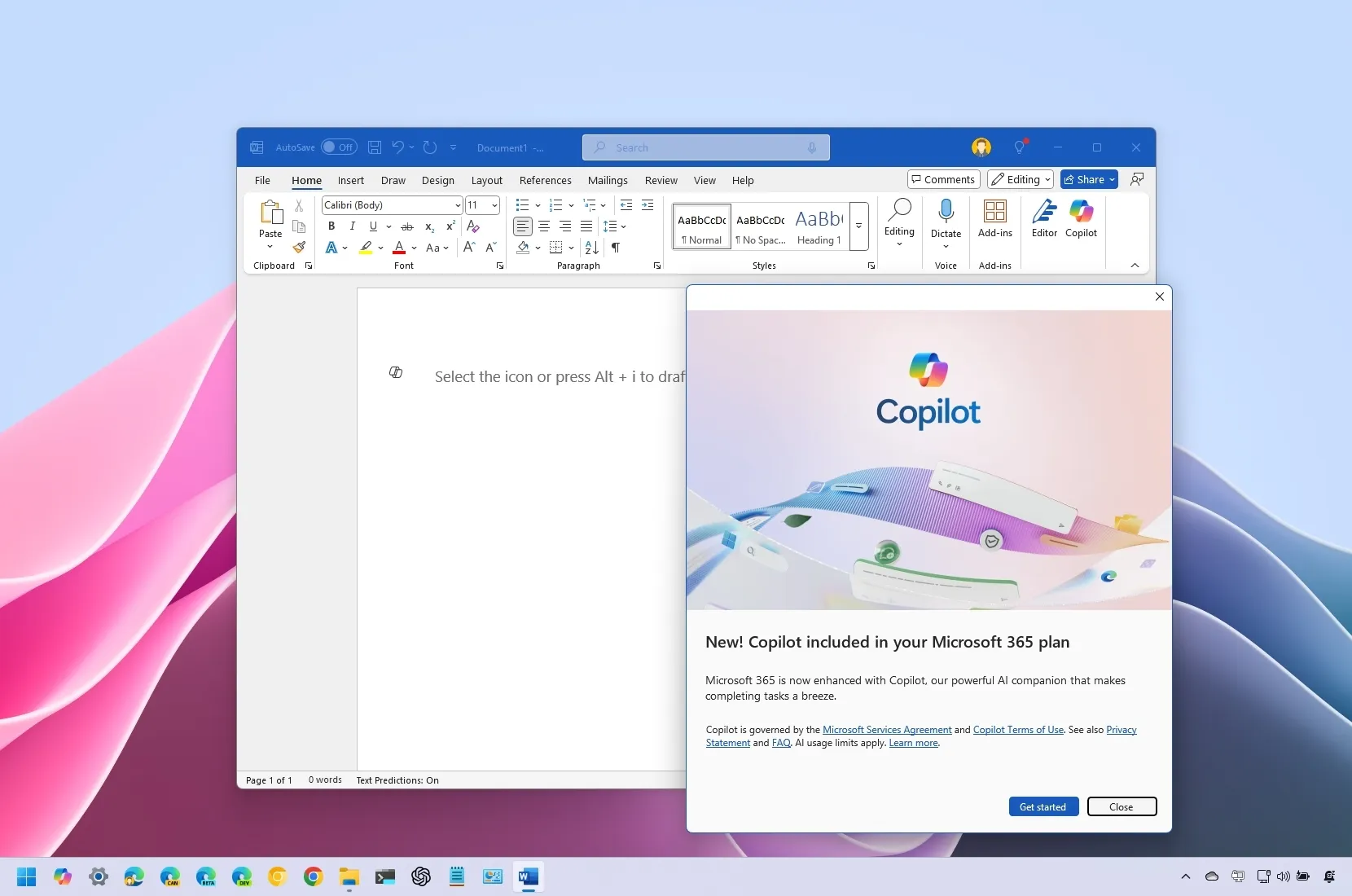Open the Change Case Aa dropdown
Image resolution: width=1352 pixels, height=896 pixels.
tap(437, 248)
